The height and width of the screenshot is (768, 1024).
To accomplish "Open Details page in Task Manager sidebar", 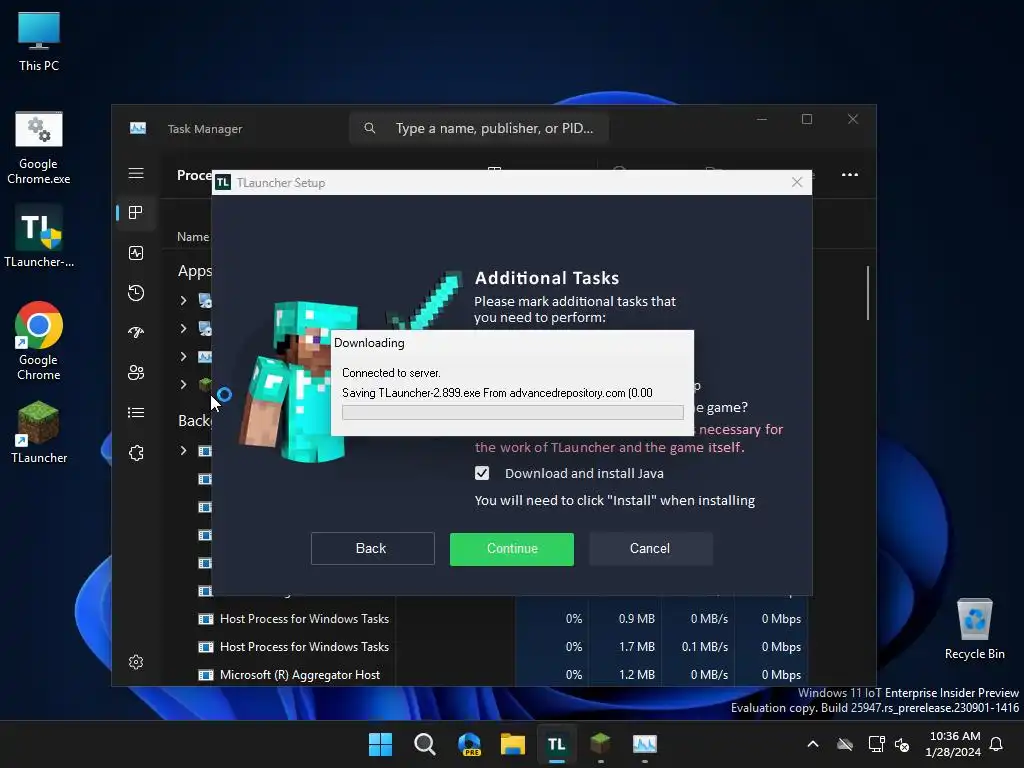I will pos(136,413).
